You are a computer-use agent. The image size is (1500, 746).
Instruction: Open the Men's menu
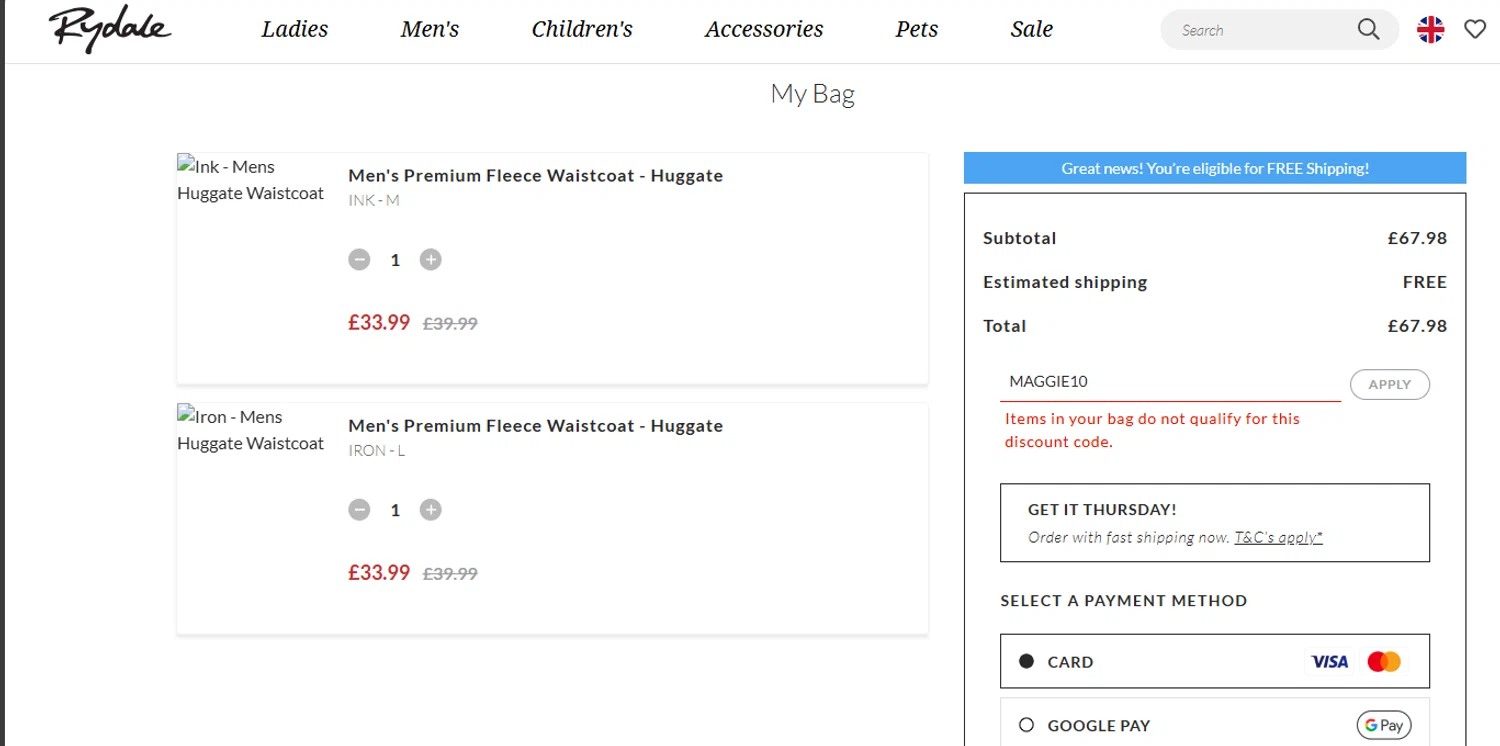pyautogui.click(x=430, y=29)
